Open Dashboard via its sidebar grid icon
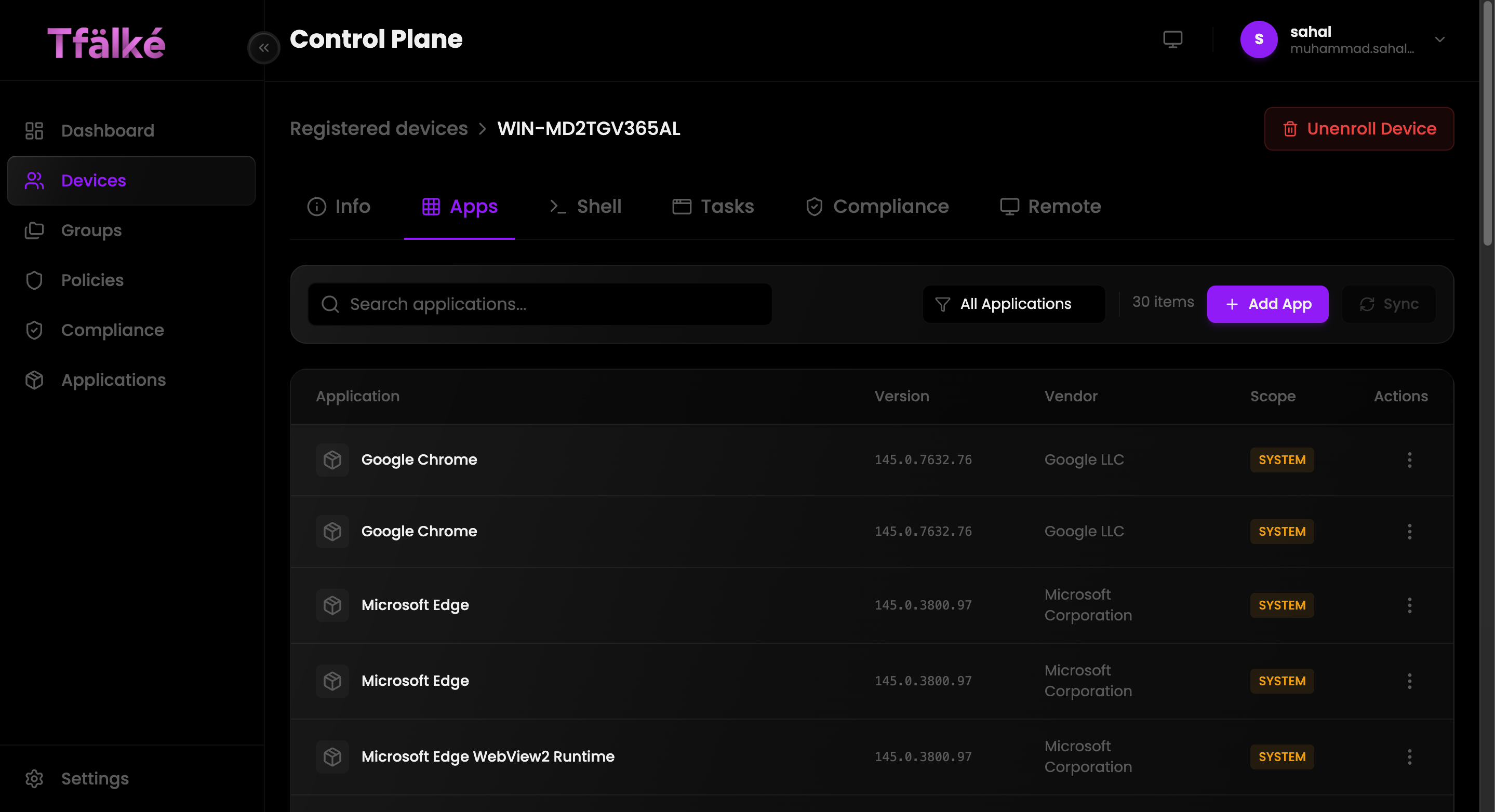Screen dimensions: 1495x812 click(x=34, y=130)
